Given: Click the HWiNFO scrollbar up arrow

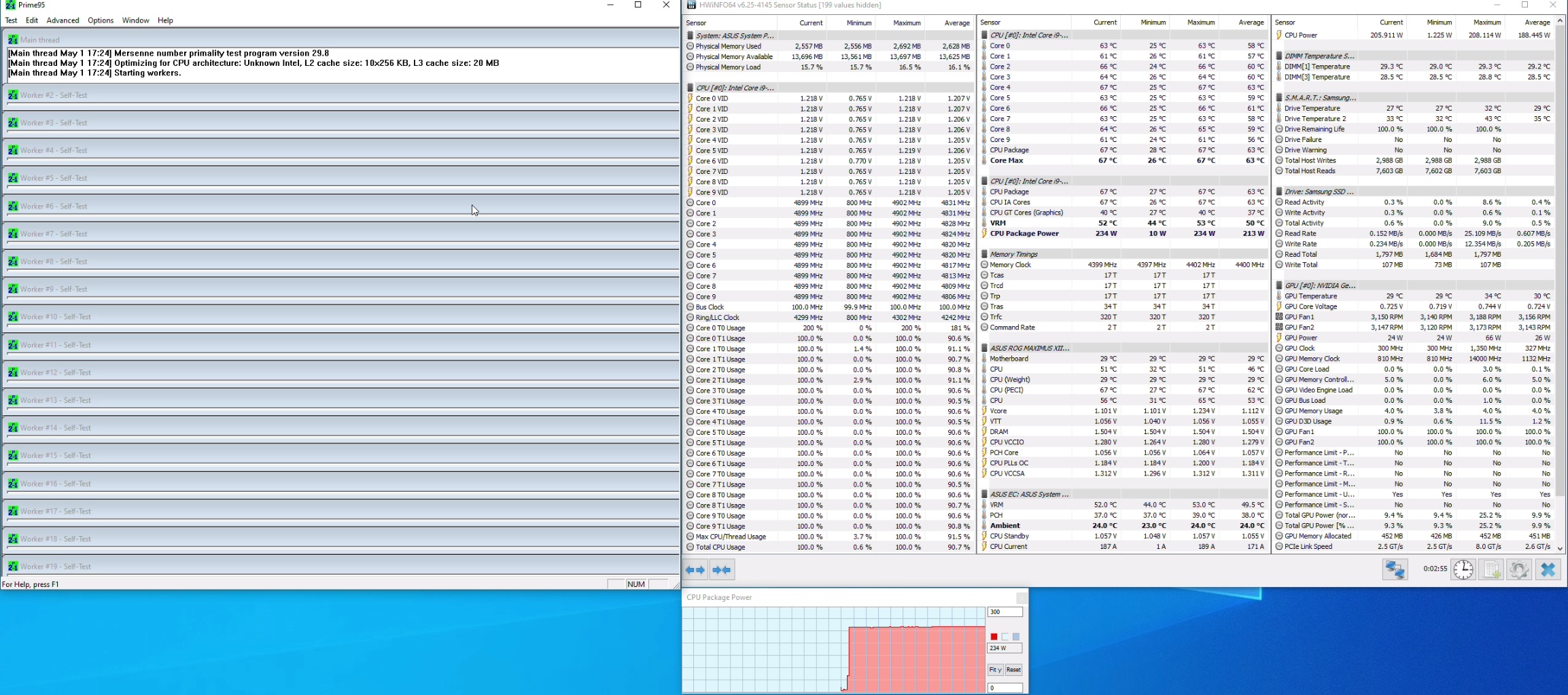Looking at the screenshot, I should click(1560, 21).
